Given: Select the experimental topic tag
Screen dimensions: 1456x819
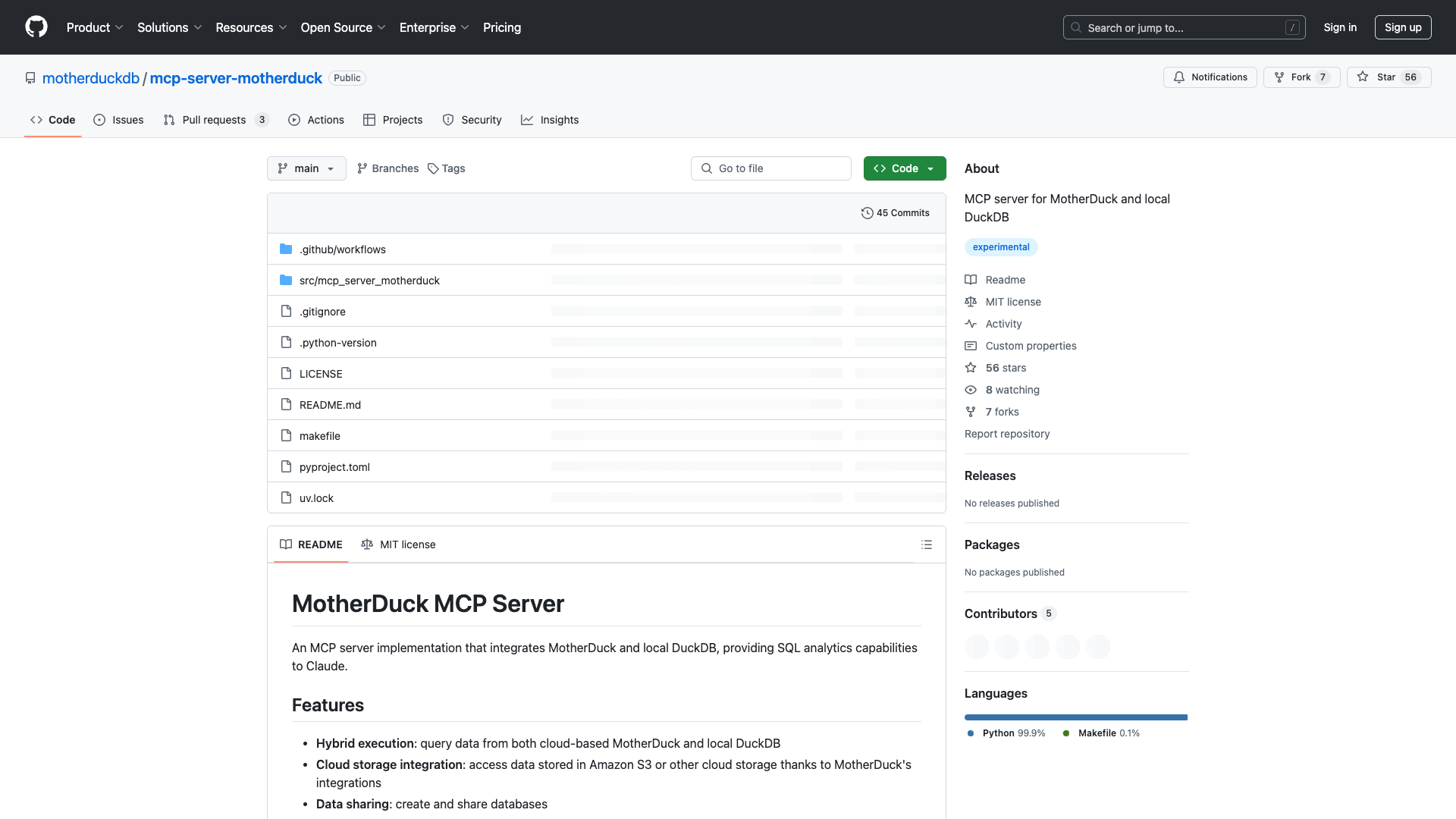Looking at the screenshot, I should [1001, 246].
